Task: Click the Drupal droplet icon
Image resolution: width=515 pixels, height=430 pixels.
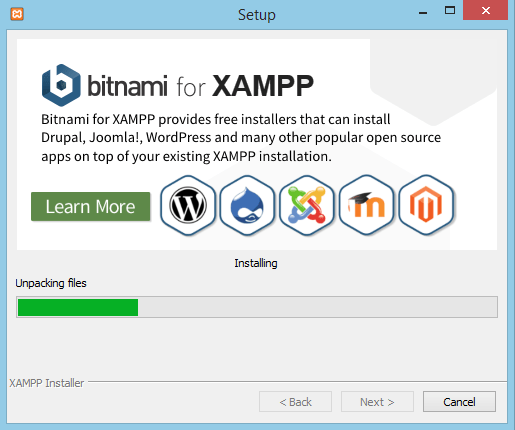Action: [x=247, y=205]
